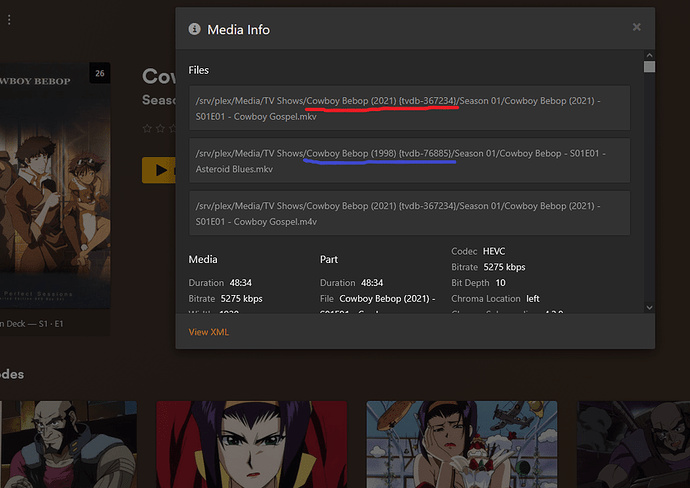Click the Media Info scrollbar thumb
Image resolution: width=690 pixels, height=488 pixels.
coord(649,67)
